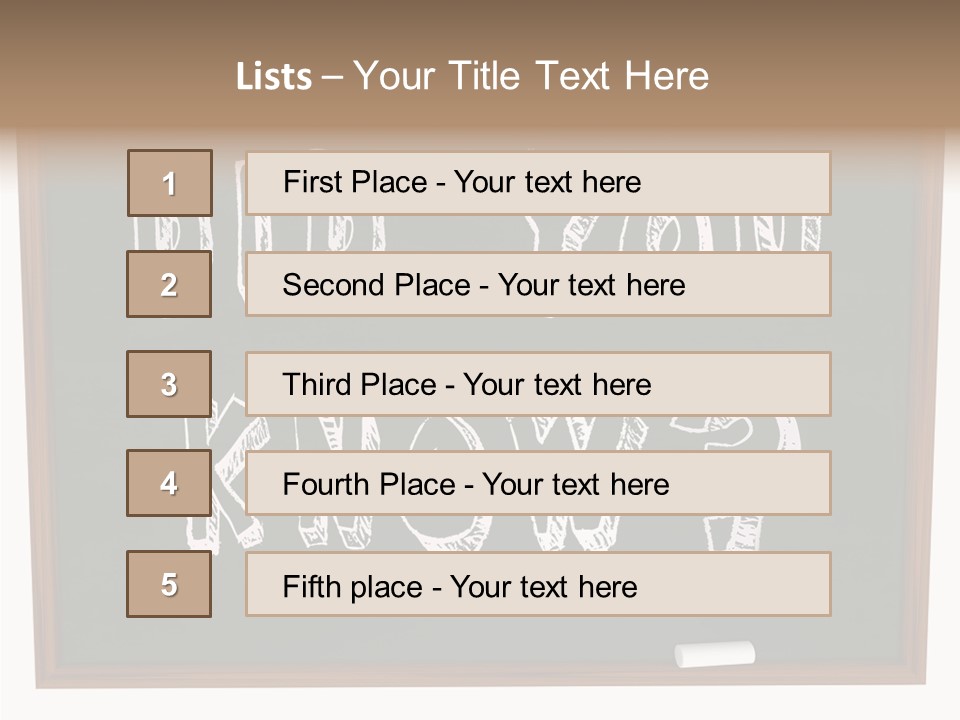
Task: Select the number 2 box
Action: pos(169,284)
